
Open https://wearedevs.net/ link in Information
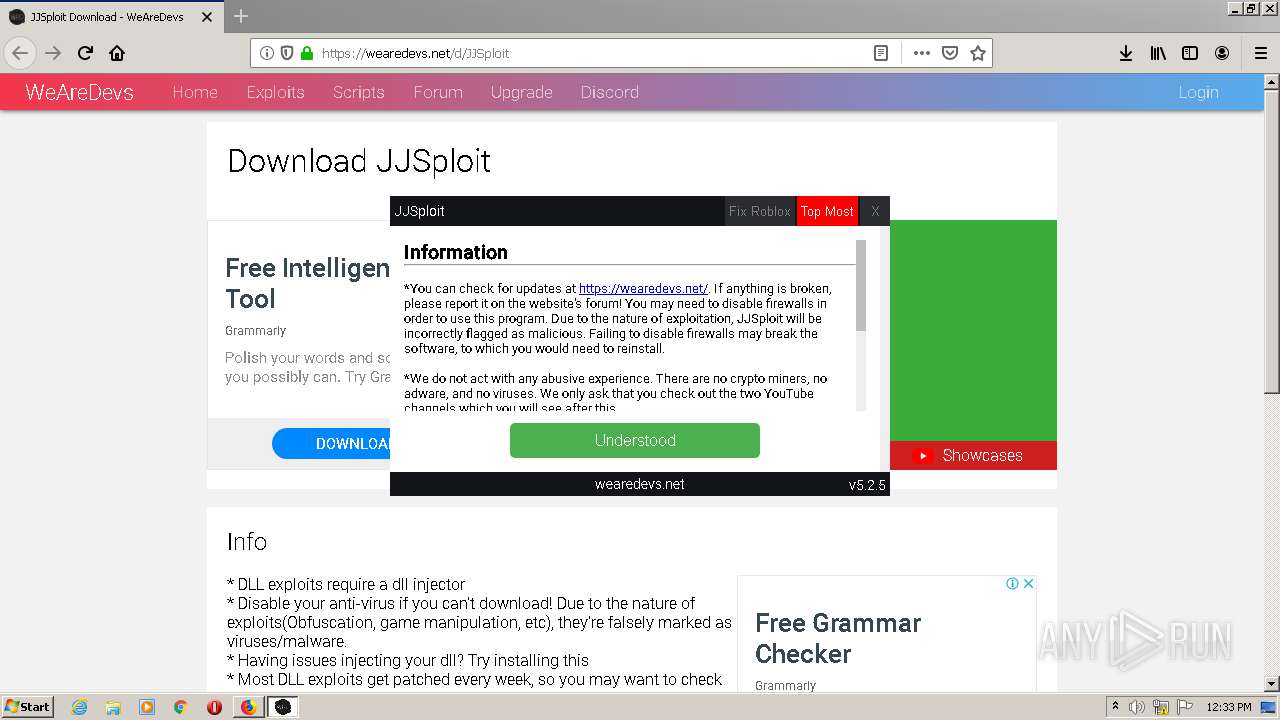[643, 288]
